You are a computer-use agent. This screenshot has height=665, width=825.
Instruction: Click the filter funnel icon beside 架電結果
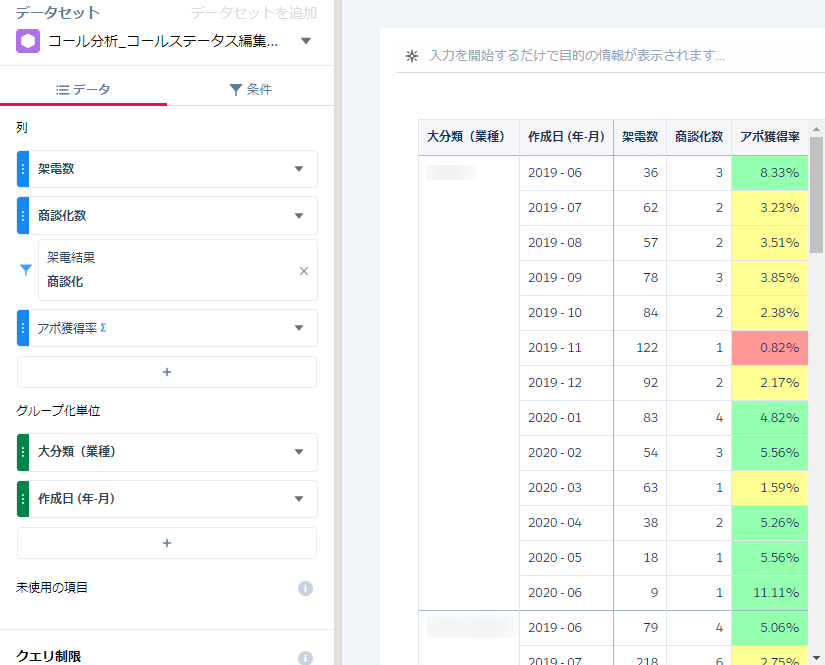click(x=26, y=270)
